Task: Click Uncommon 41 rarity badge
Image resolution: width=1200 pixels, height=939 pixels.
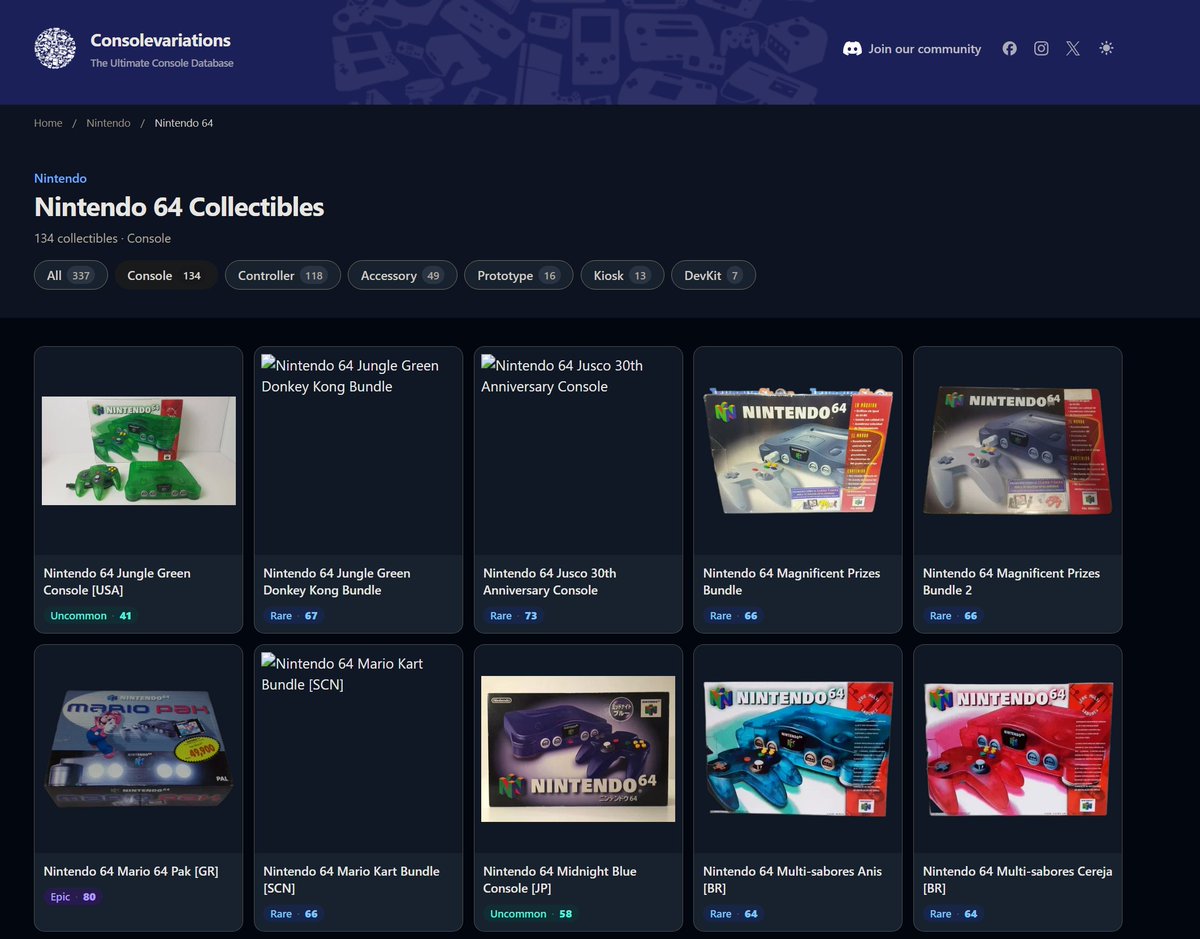Action: pos(91,616)
